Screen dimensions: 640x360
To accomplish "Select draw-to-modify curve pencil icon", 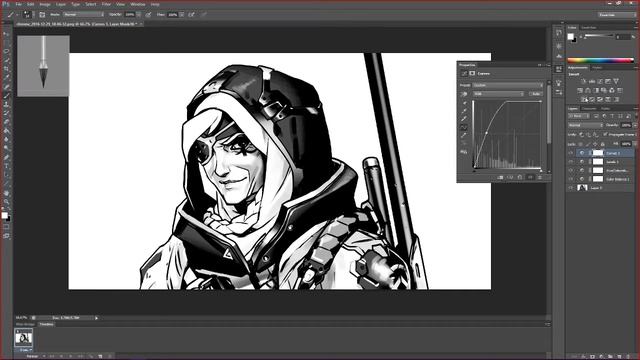I will (464, 135).
